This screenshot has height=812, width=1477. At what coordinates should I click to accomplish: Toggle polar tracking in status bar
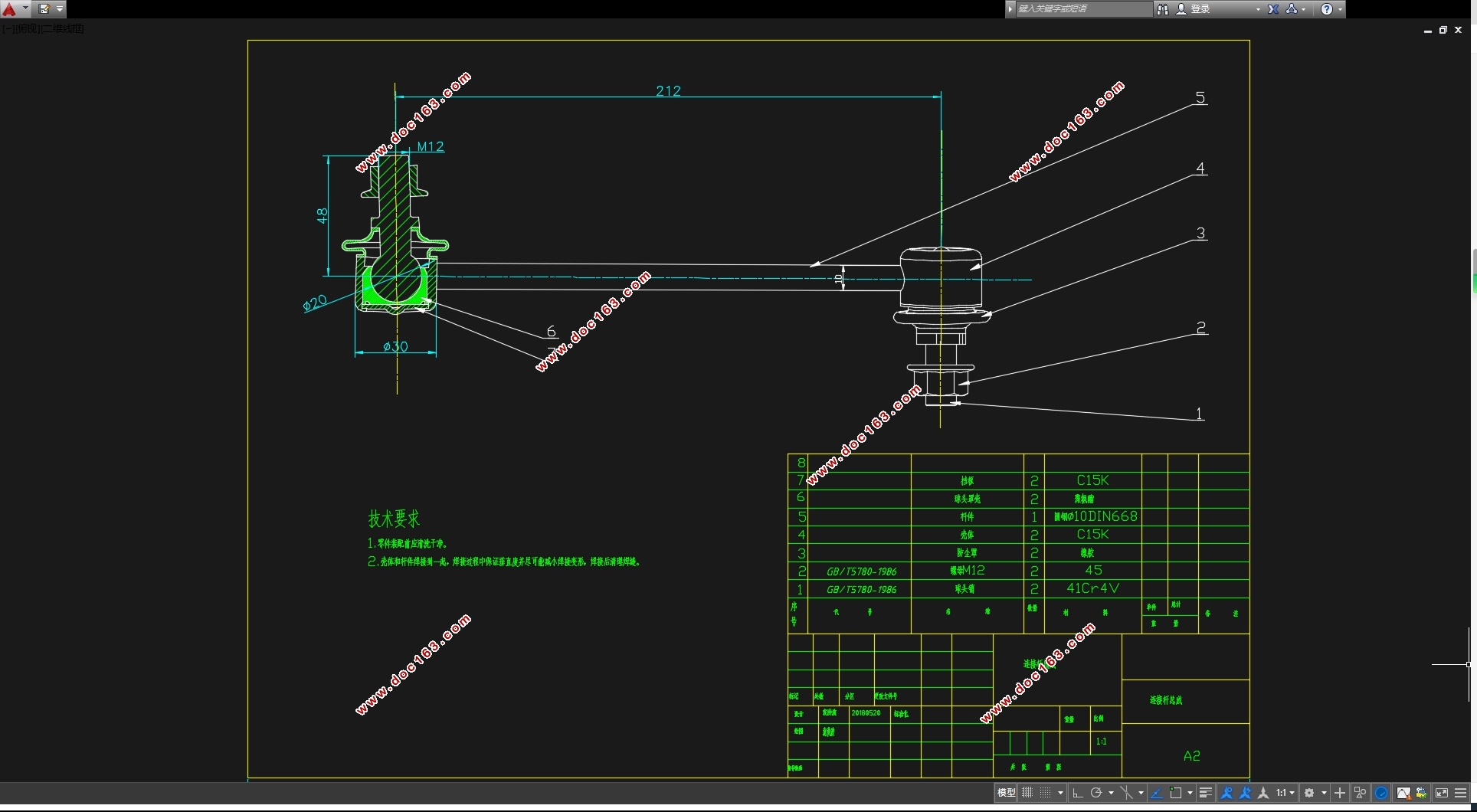[x=1096, y=793]
